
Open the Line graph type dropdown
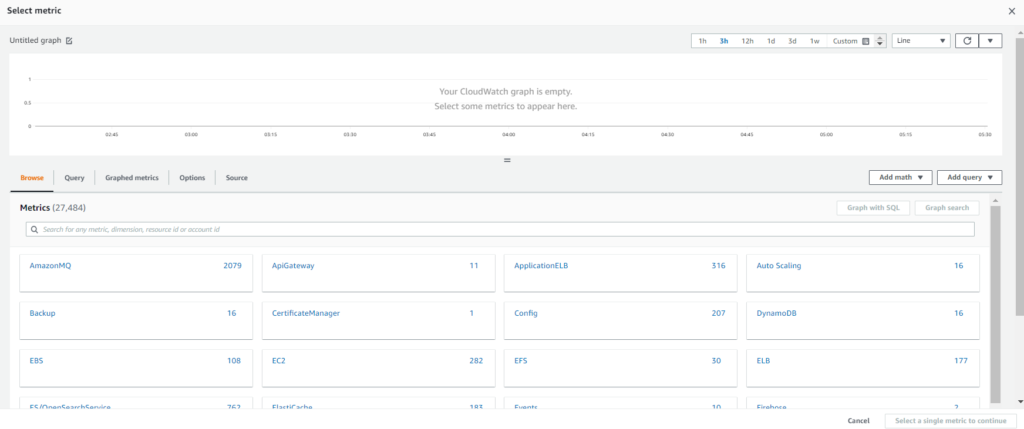click(921, 40)
